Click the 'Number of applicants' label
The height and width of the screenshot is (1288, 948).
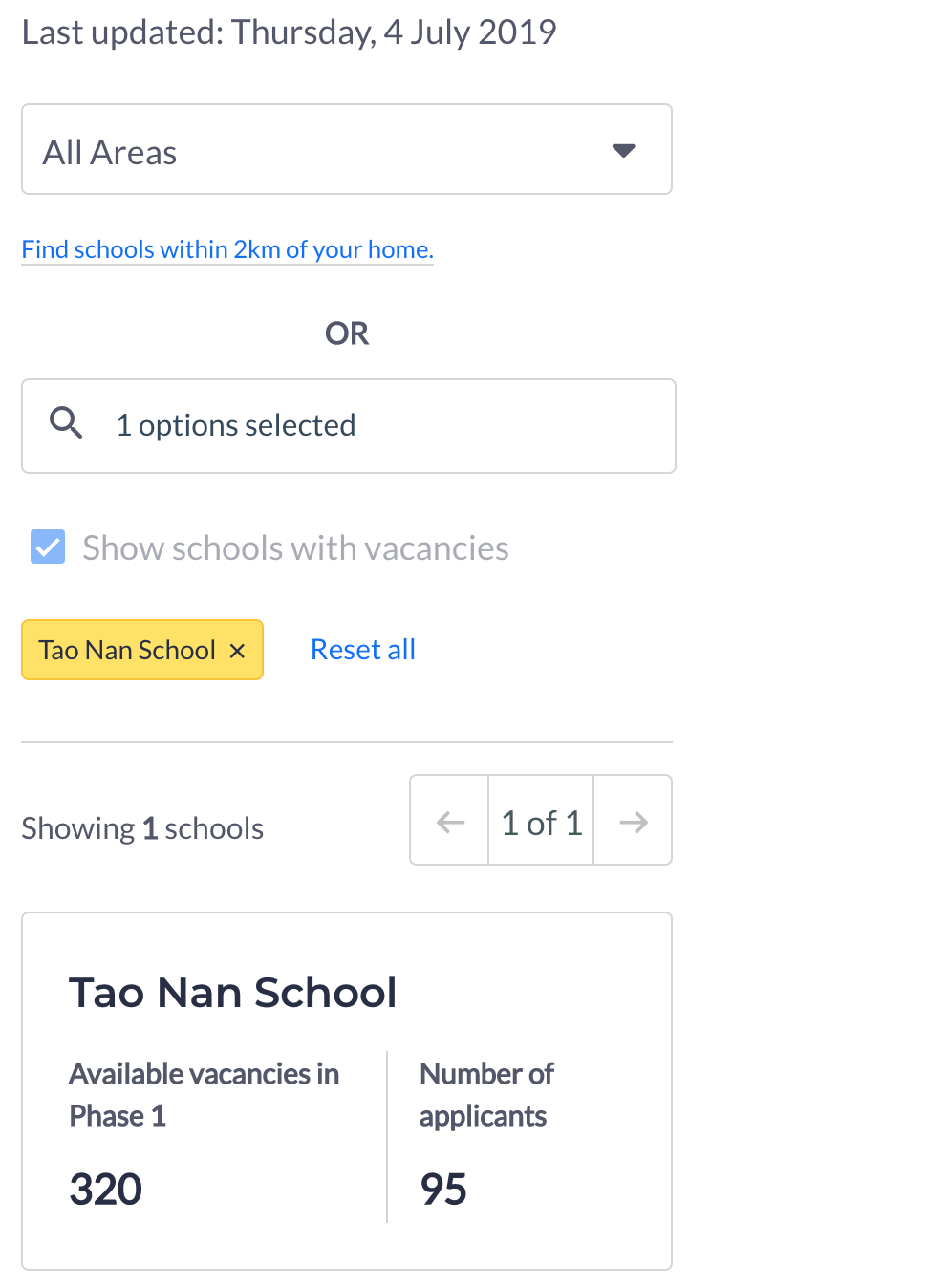pyautogui.click(x=486, y=1094)
